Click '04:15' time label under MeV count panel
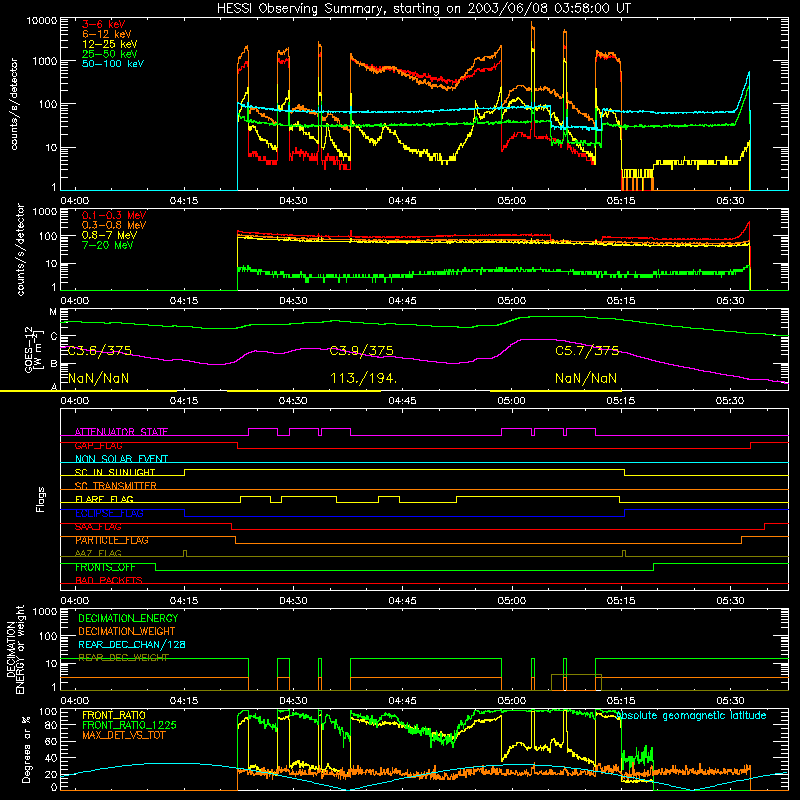 (184, 301)
